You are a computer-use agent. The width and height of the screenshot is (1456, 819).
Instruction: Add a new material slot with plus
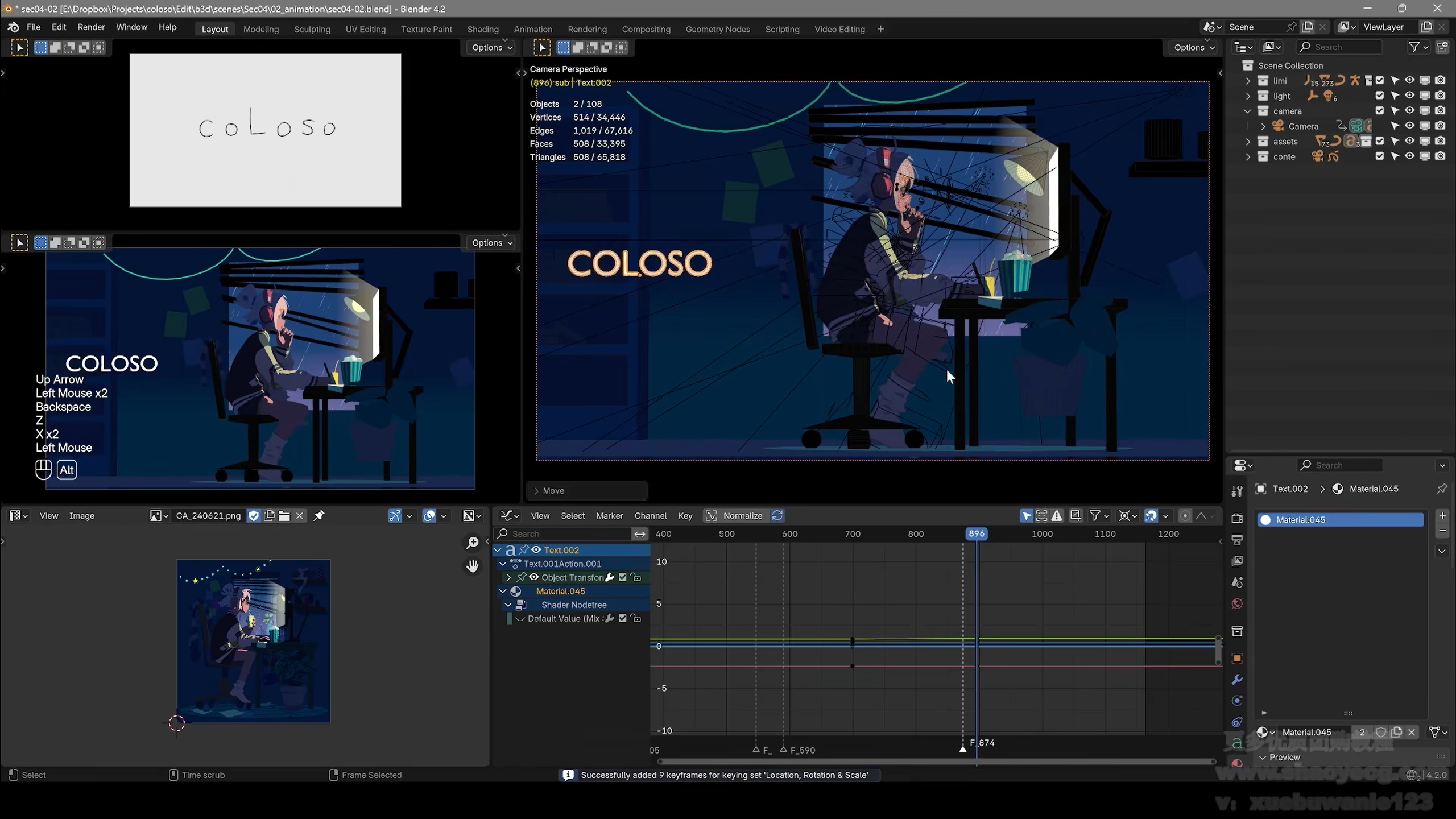click(1442, 516)
